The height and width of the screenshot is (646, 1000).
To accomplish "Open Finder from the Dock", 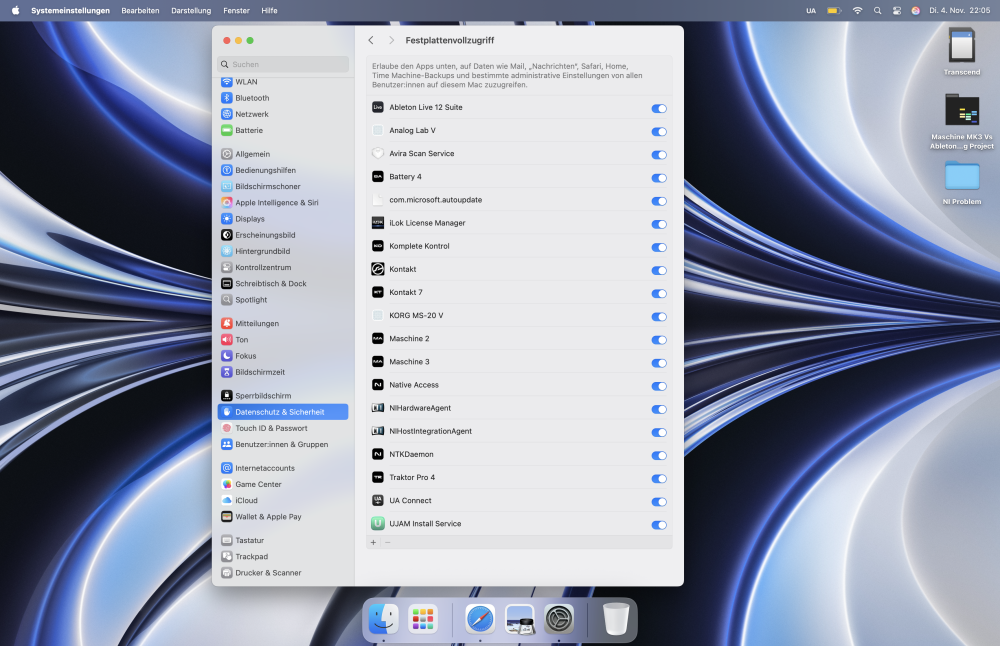I will point(383,619).
